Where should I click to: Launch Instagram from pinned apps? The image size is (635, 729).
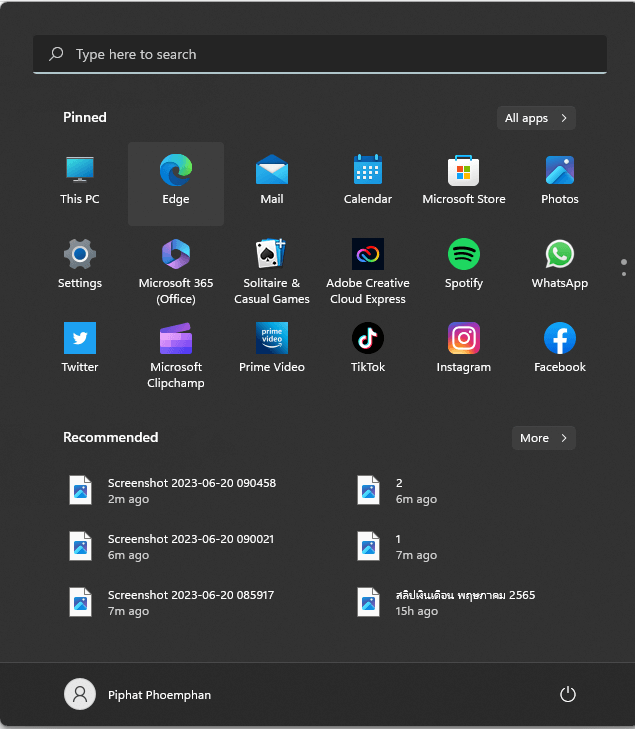point(464,339)
